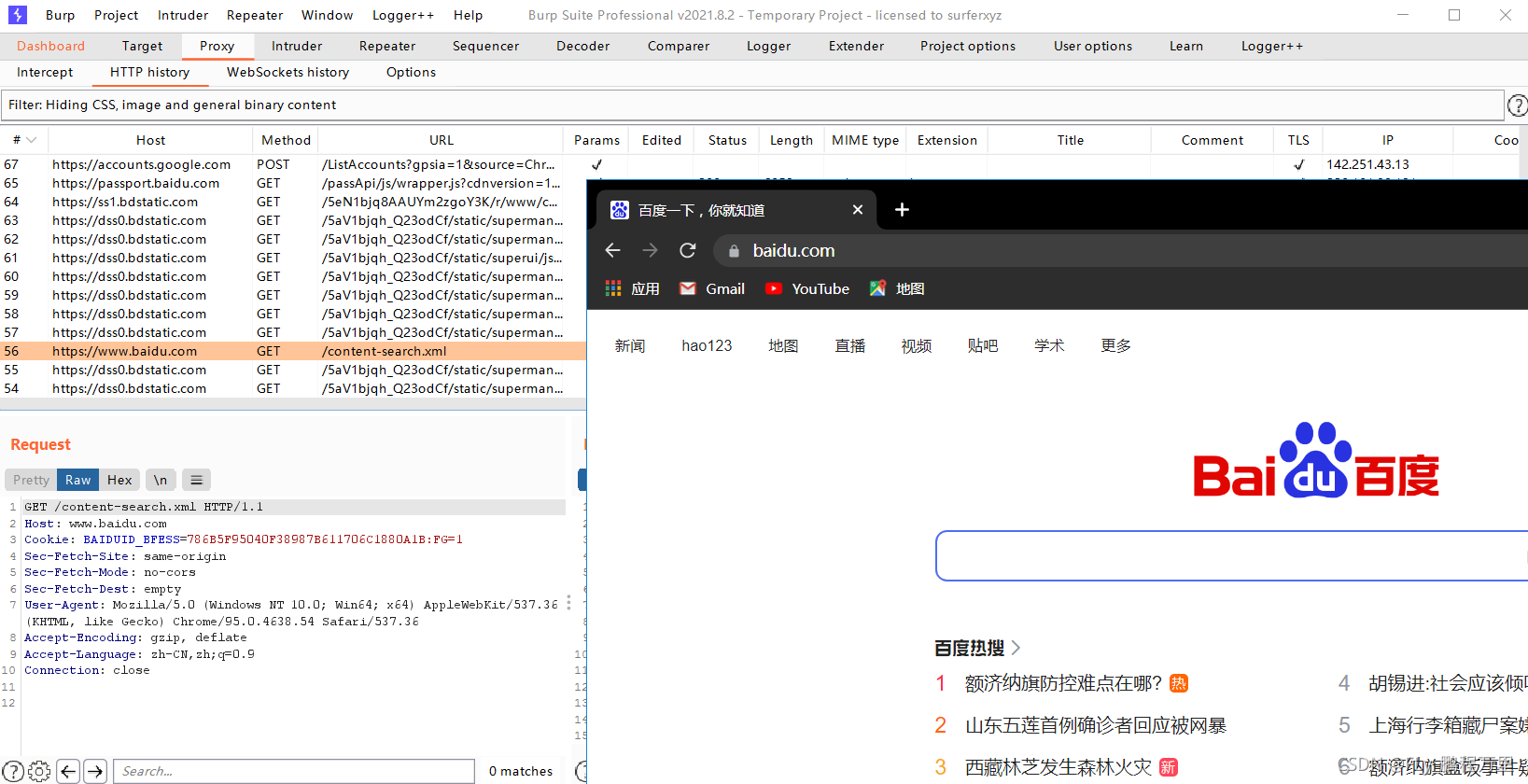The width and height of the screenshot is (1528, 784).
Task: Switch request view to Pretty
Action: point(31,480)
